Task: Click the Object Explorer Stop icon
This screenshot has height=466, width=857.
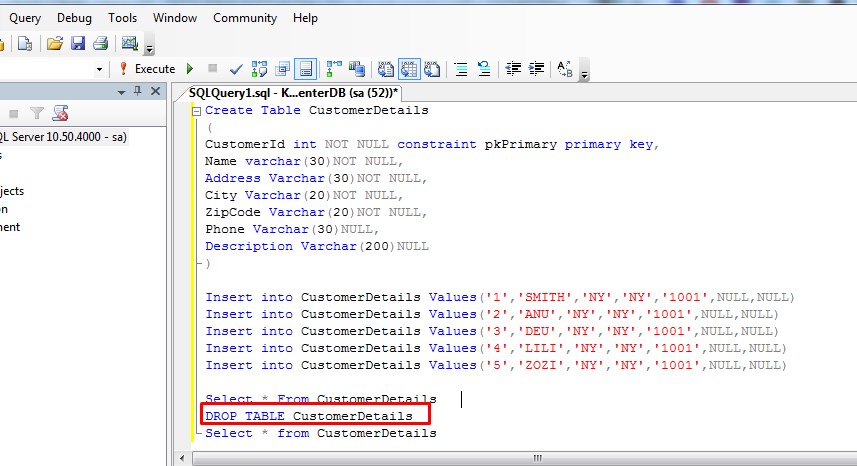Action: [14, 114]
